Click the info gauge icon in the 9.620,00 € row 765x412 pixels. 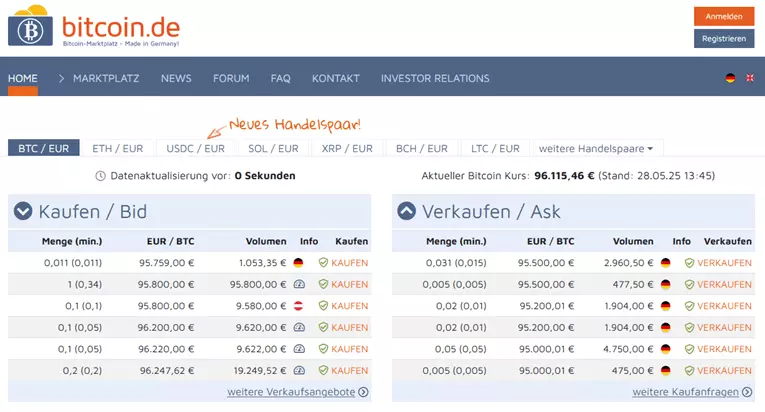(x=299, y=327)
